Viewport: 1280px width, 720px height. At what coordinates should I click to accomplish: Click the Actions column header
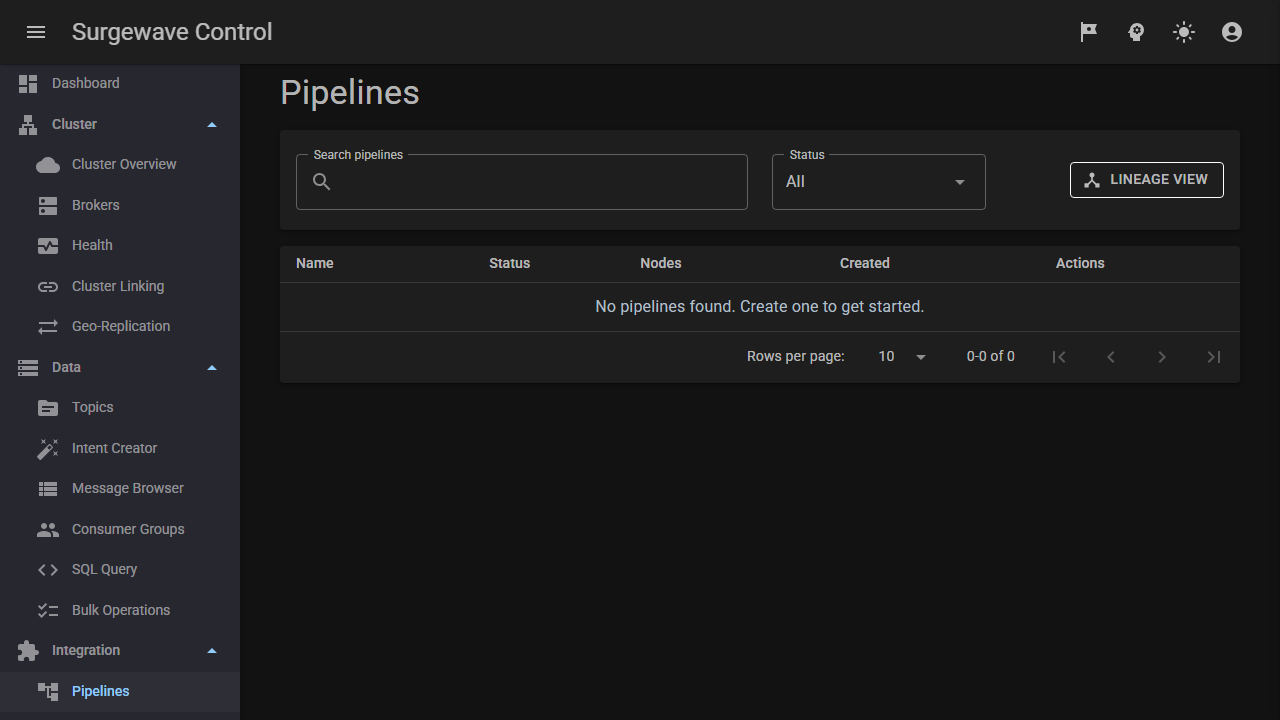1080,264
